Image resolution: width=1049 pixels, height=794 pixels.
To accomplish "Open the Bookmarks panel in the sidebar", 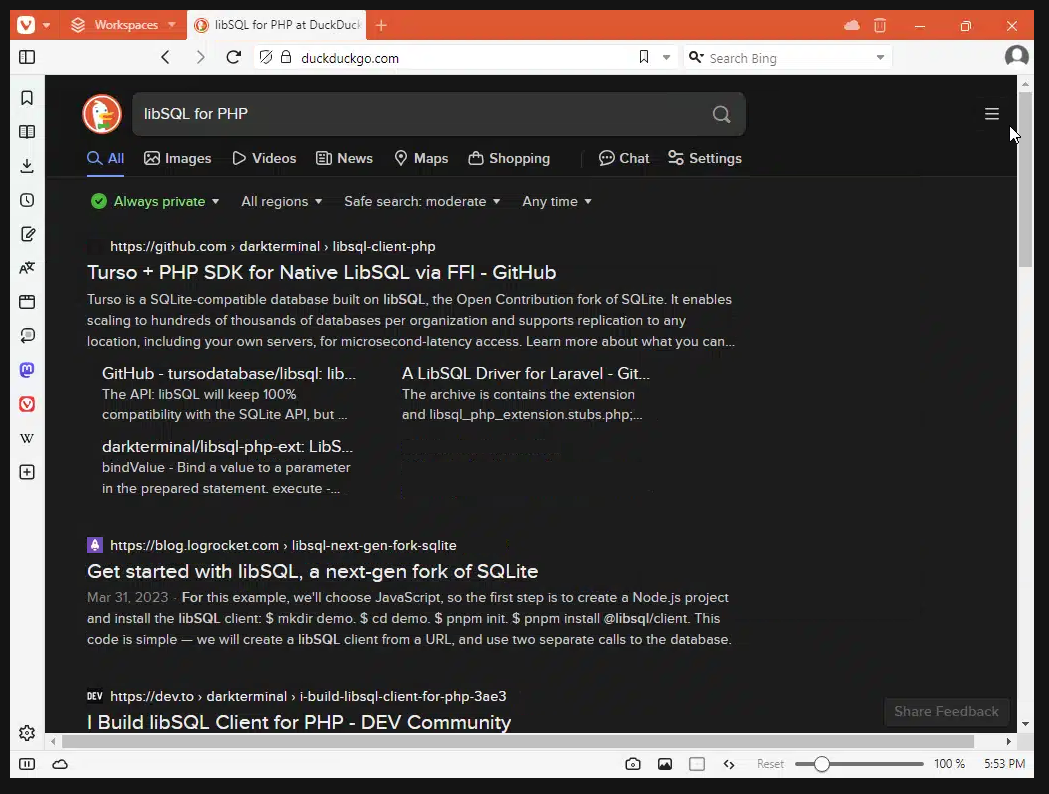I will click(x=27, y=97).
